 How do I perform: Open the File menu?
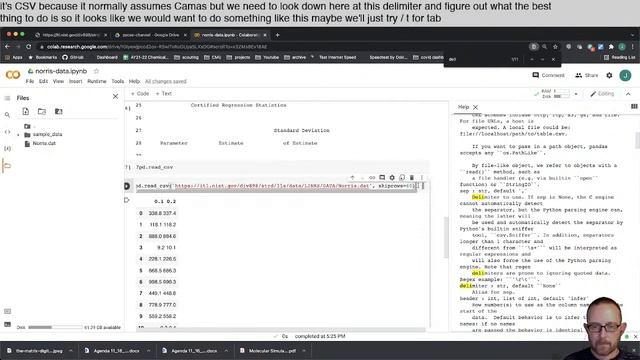click(30, 82)
